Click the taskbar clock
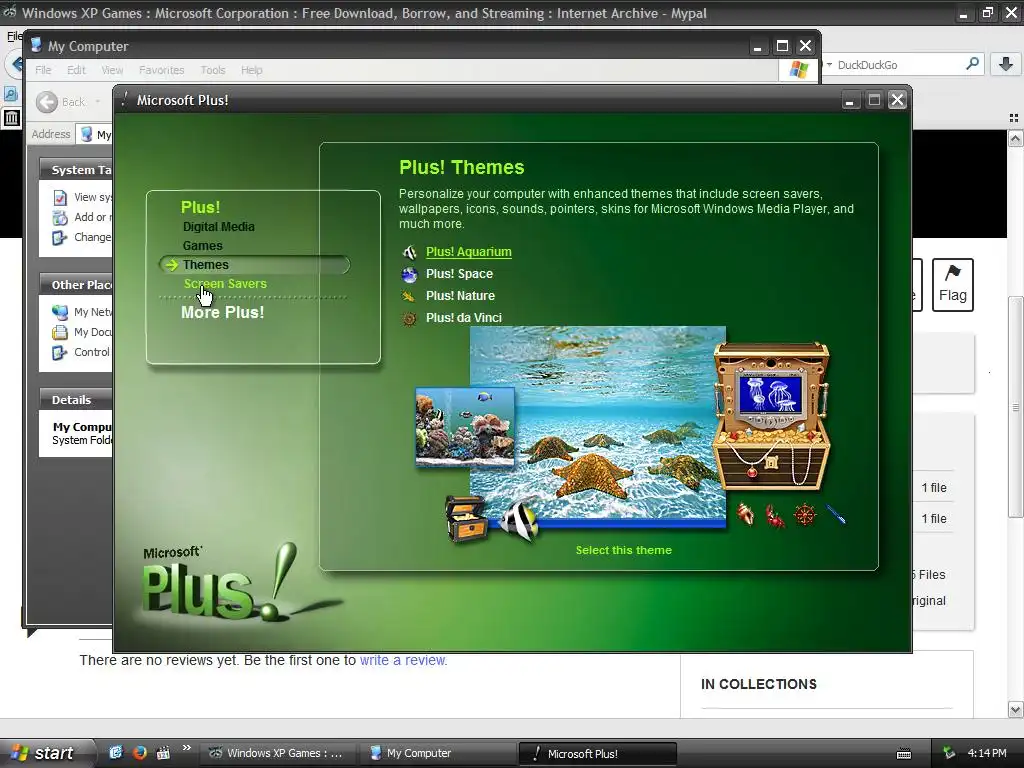 pos(987,753)
